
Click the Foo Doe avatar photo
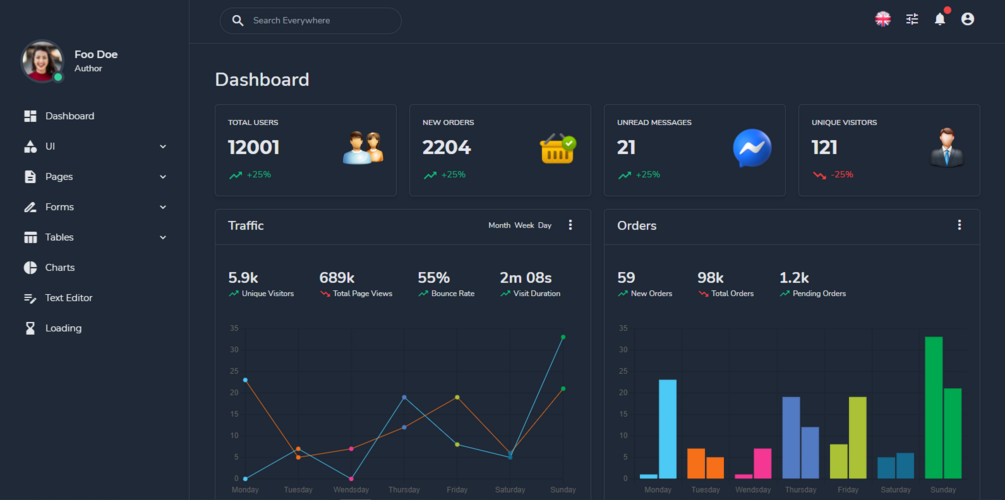pos(42,62)
